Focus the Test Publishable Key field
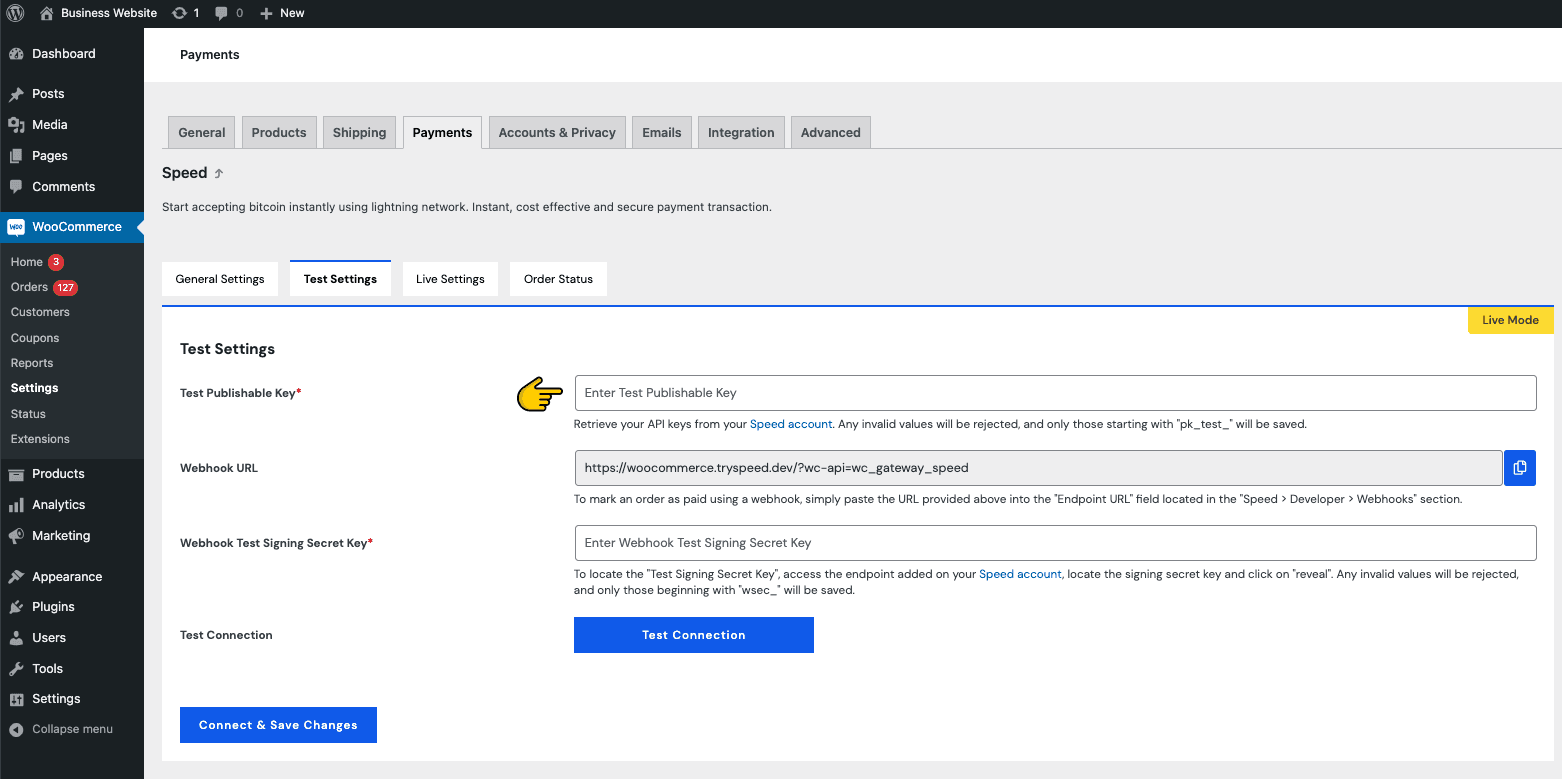This screenshot has height=779, width=1562. pos(1055,393)
